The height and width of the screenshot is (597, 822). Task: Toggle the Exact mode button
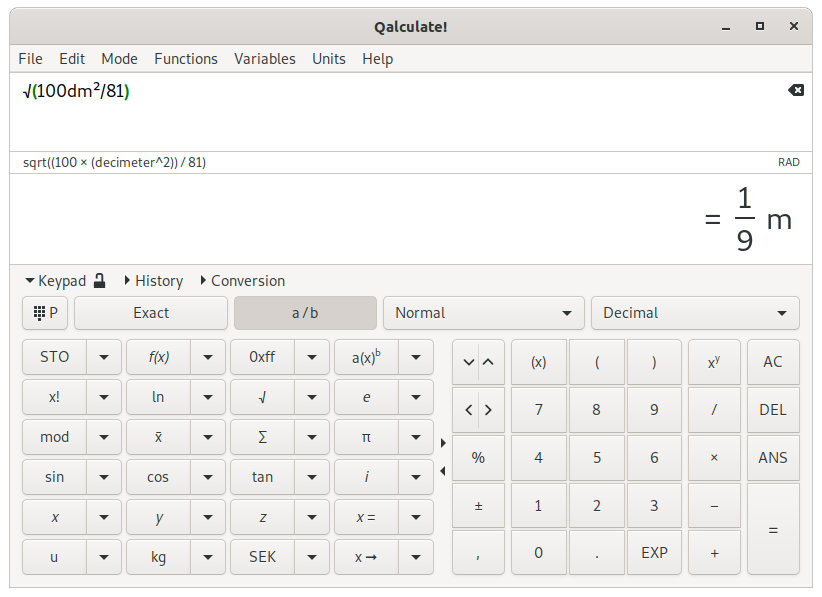tap(151, 313)
